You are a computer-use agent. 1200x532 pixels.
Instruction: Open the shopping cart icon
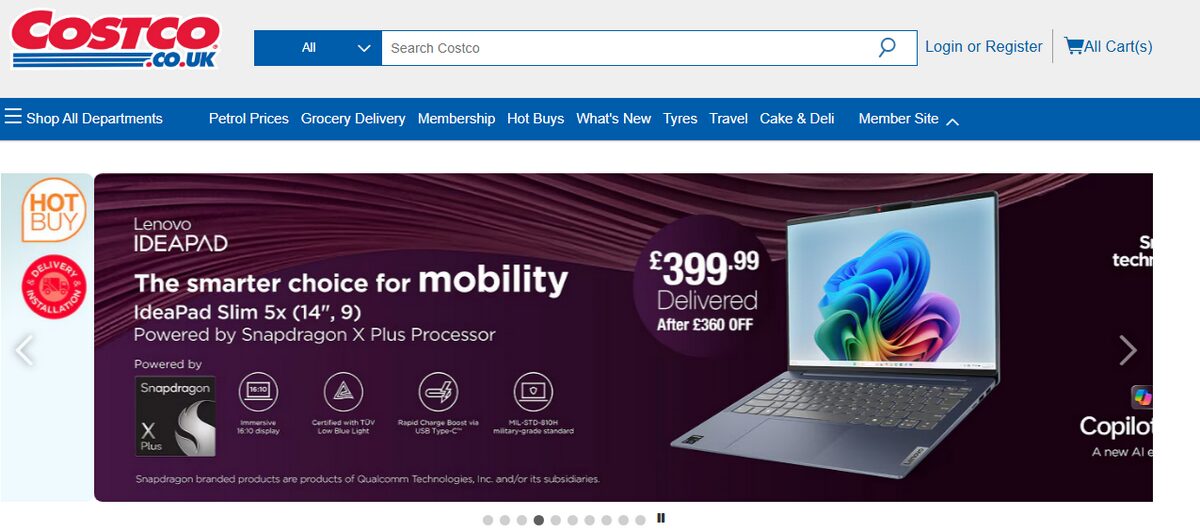pyautogui.click(x=1074, y=46)
